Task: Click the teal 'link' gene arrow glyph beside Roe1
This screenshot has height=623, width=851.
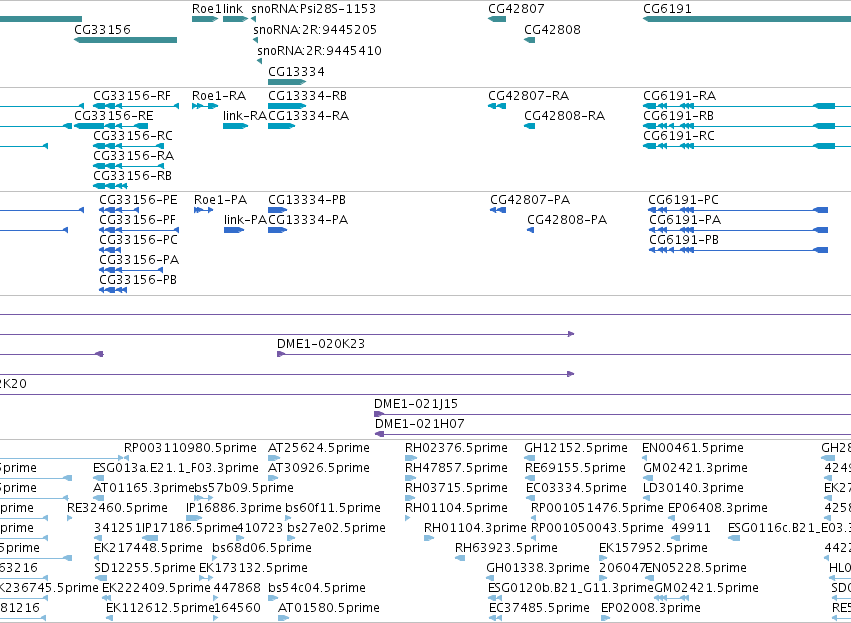Action: 235,19
